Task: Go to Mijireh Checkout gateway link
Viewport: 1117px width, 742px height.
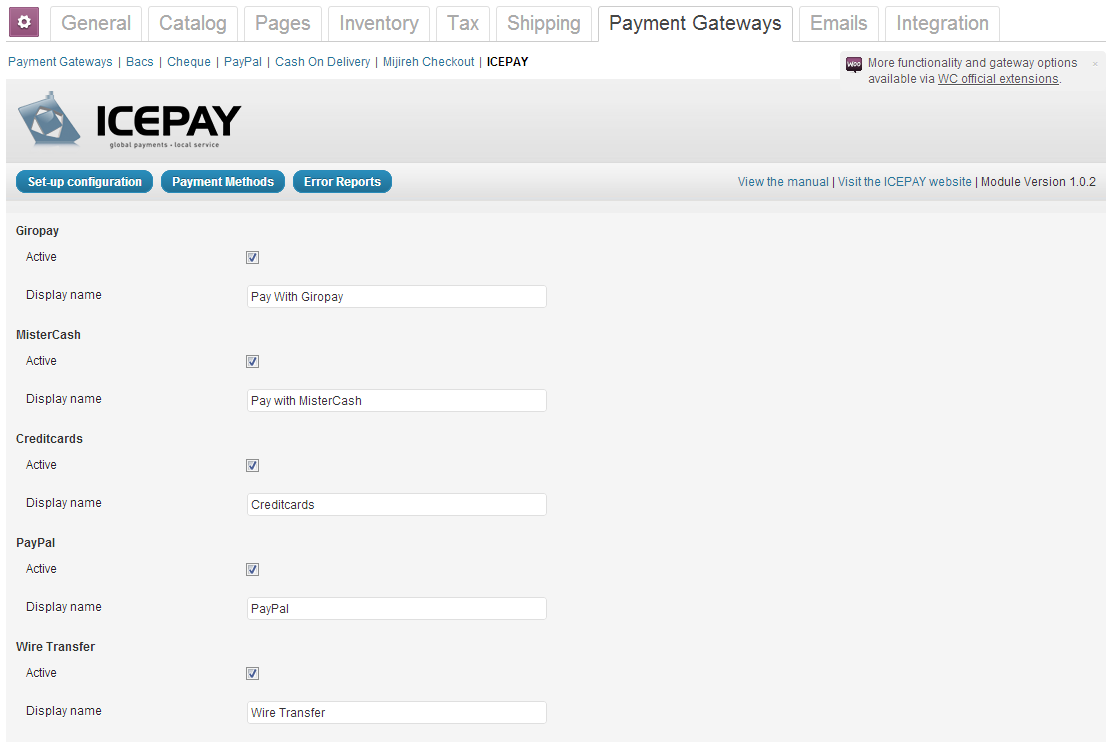Action: tap(428, 62)
